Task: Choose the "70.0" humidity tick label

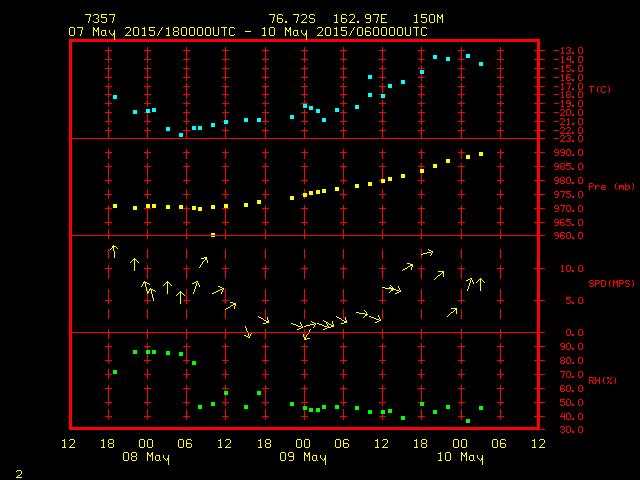Action: 571,375
